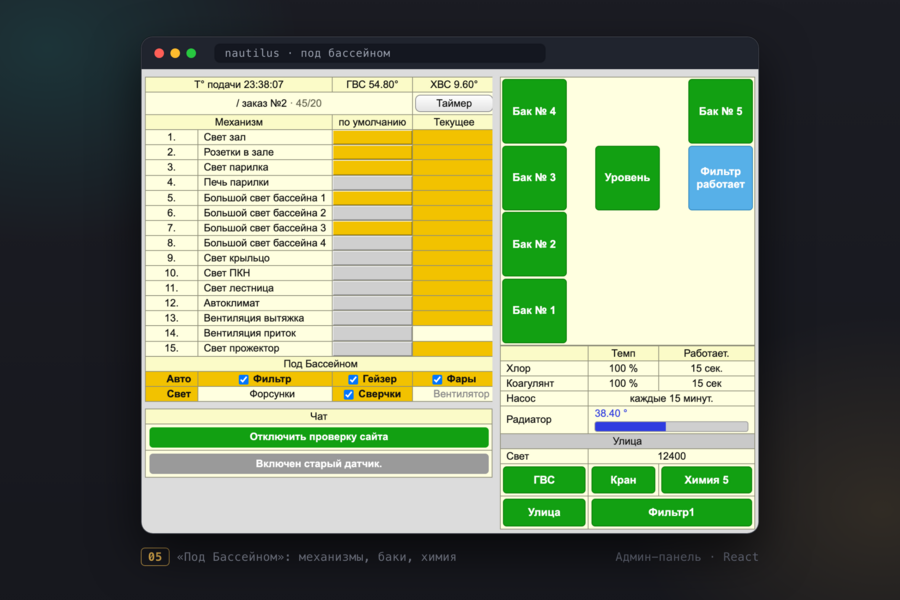Activate the Кран button

pos(623,480)
